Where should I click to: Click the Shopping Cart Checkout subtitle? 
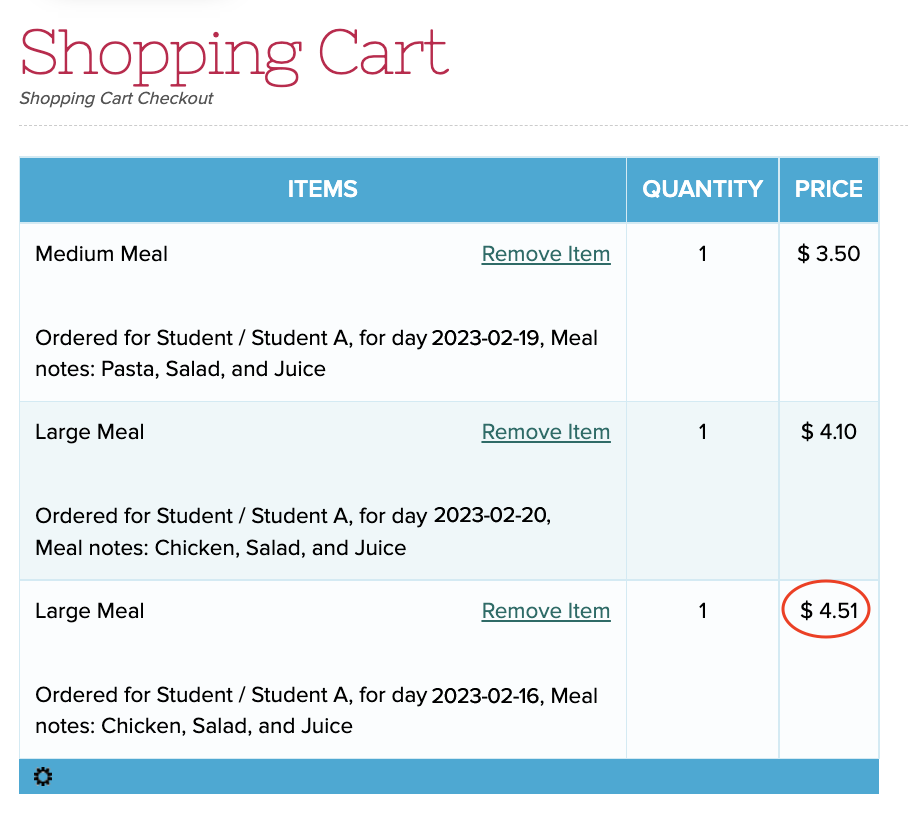pyautogui.click(x=116, y=98)
